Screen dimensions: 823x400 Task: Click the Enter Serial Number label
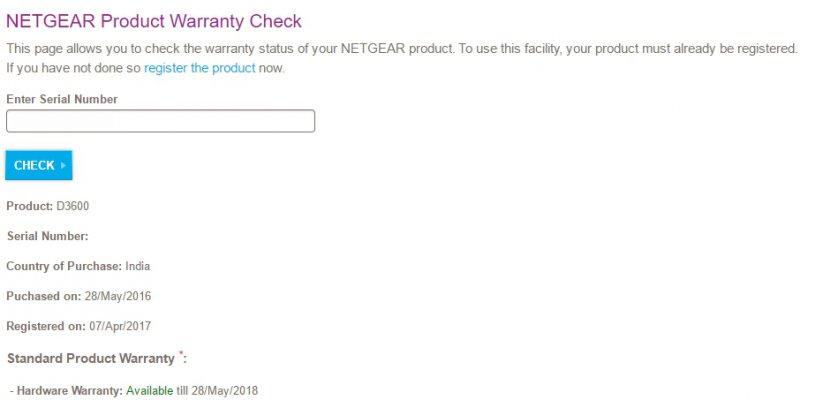click(62, 99)
